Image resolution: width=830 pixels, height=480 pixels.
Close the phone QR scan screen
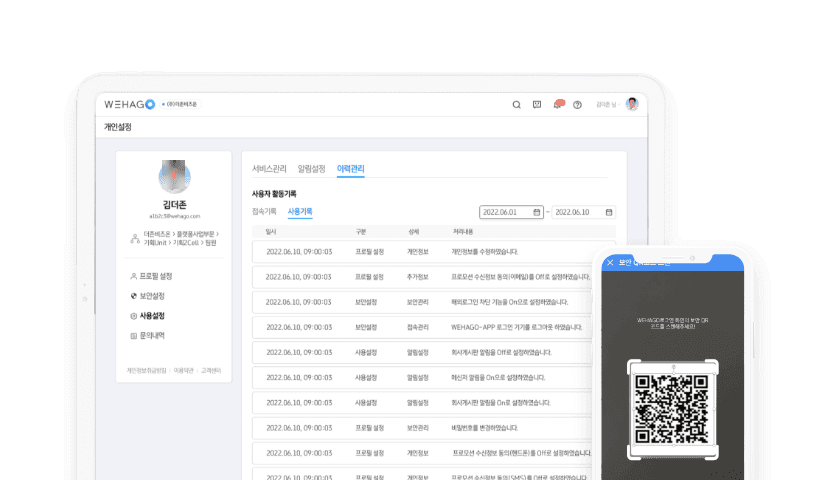[x=610, y=262]
